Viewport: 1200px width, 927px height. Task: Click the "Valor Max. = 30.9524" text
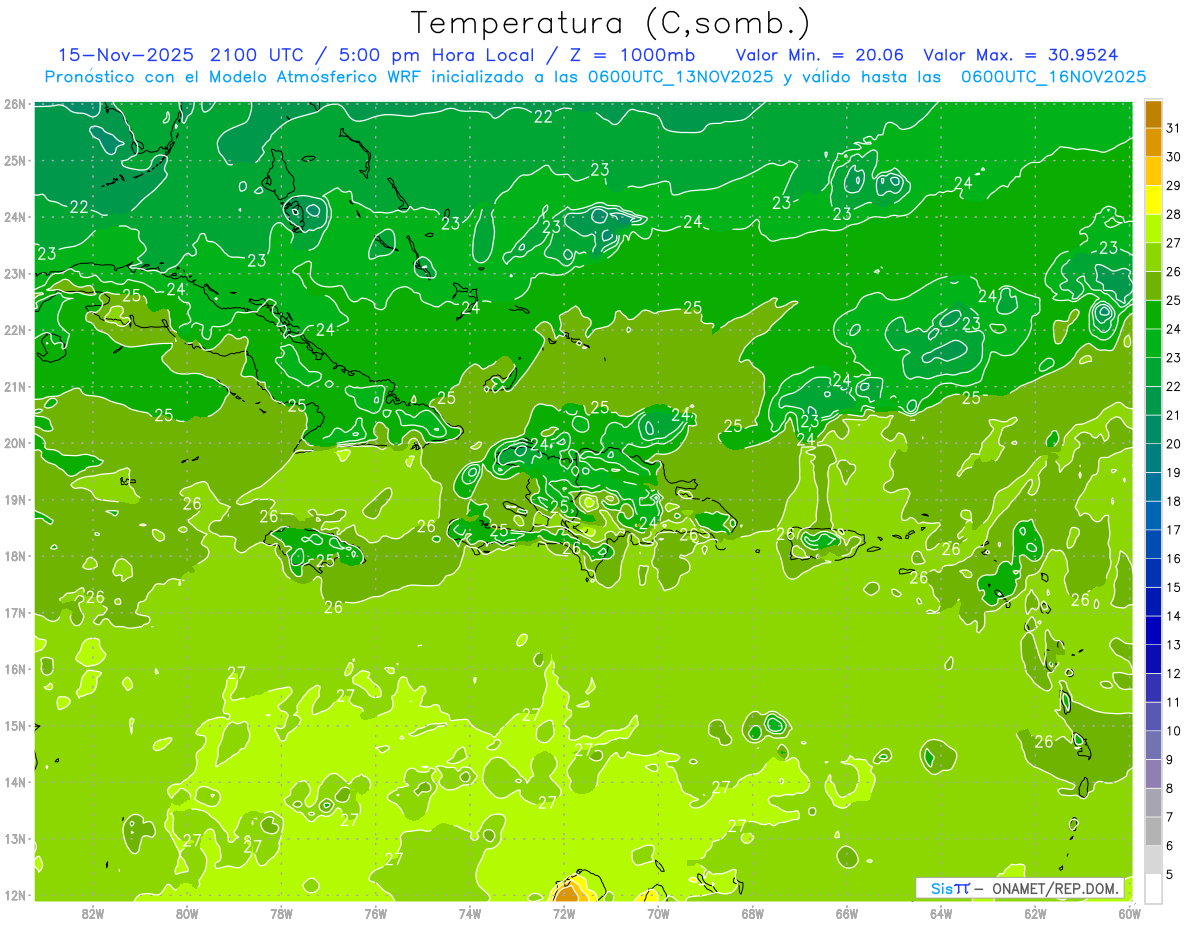tap(1021, 55)
